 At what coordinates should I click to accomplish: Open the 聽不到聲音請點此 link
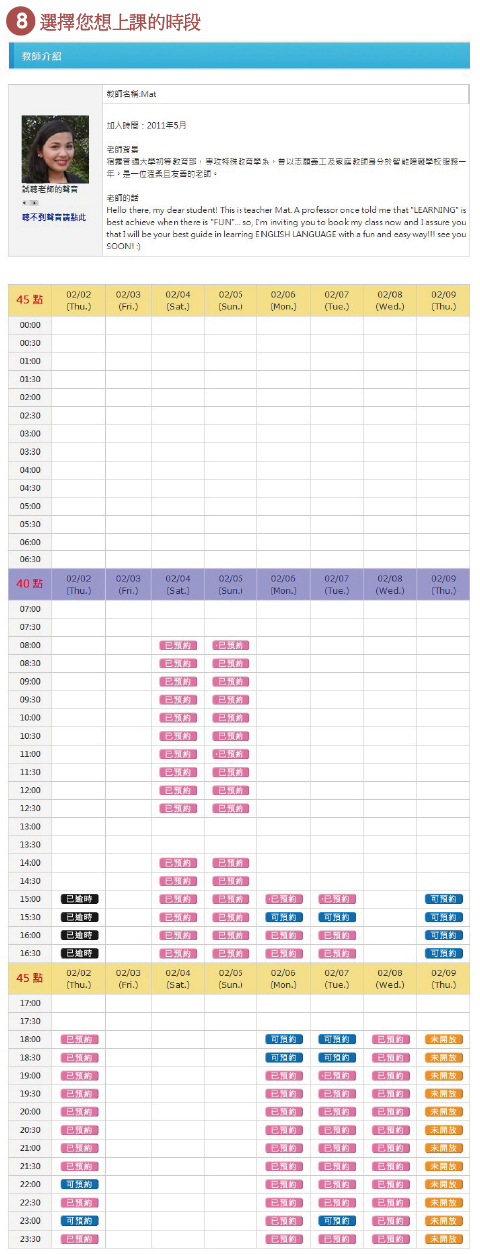(x=55, y=217)
